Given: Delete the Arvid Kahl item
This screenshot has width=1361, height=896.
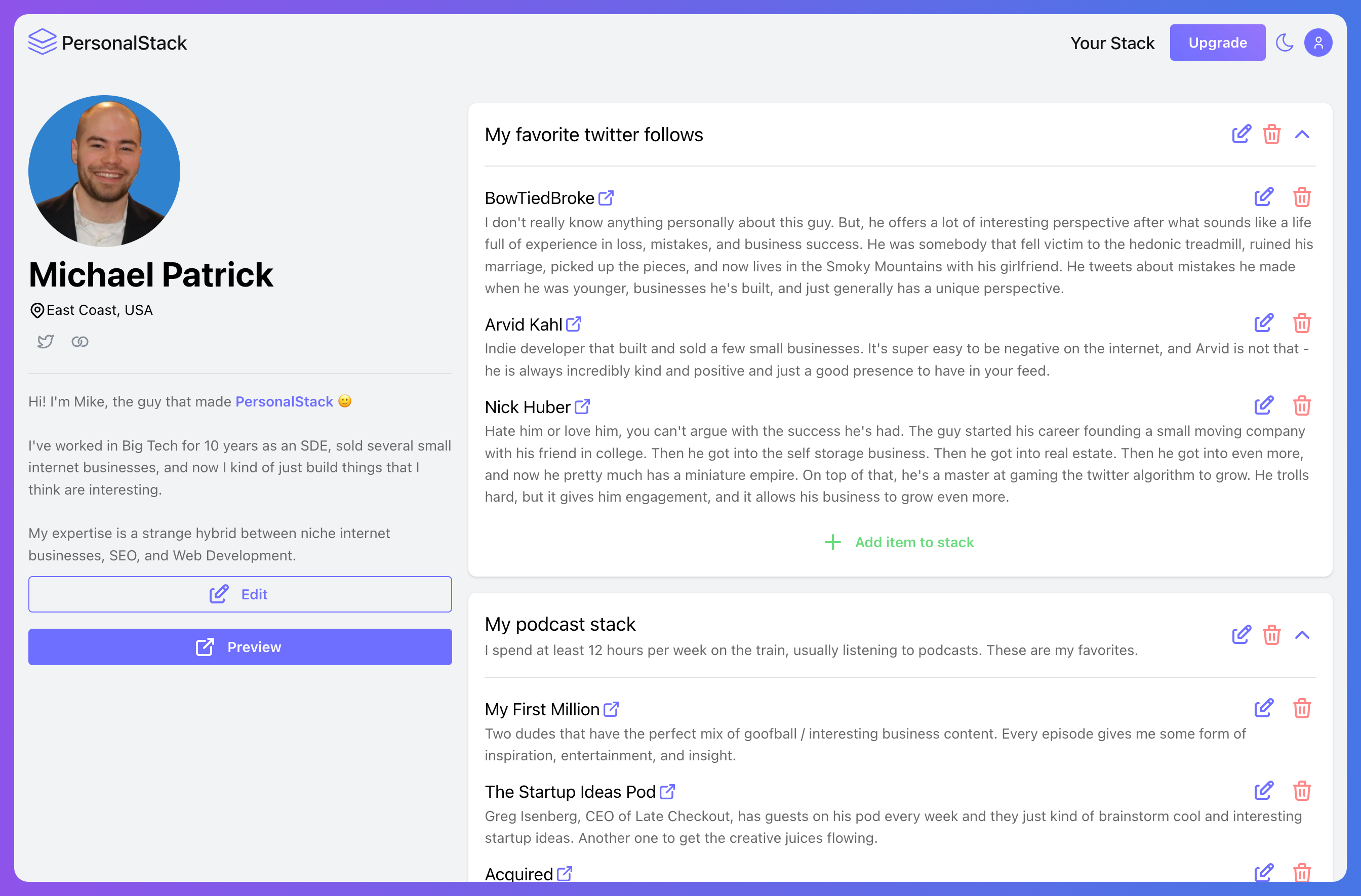Looking at the screenshot, I should click(x=1302, y=323).
